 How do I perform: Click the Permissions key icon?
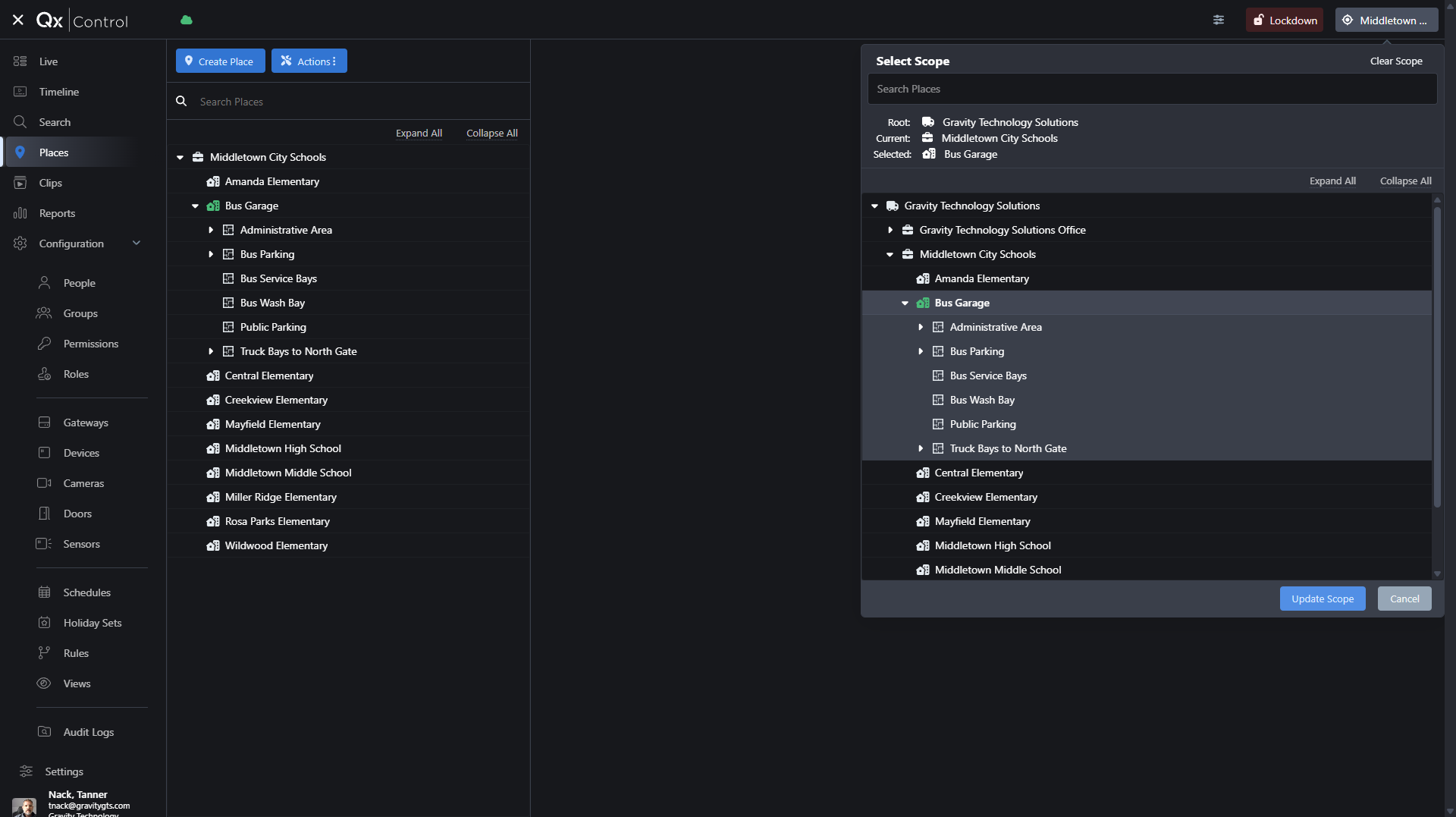point(44,344)
